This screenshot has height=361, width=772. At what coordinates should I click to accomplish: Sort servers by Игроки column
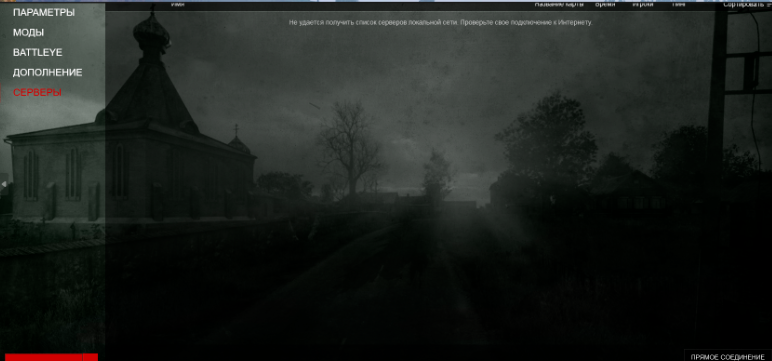pyautogui.click(x=643, y=4)
